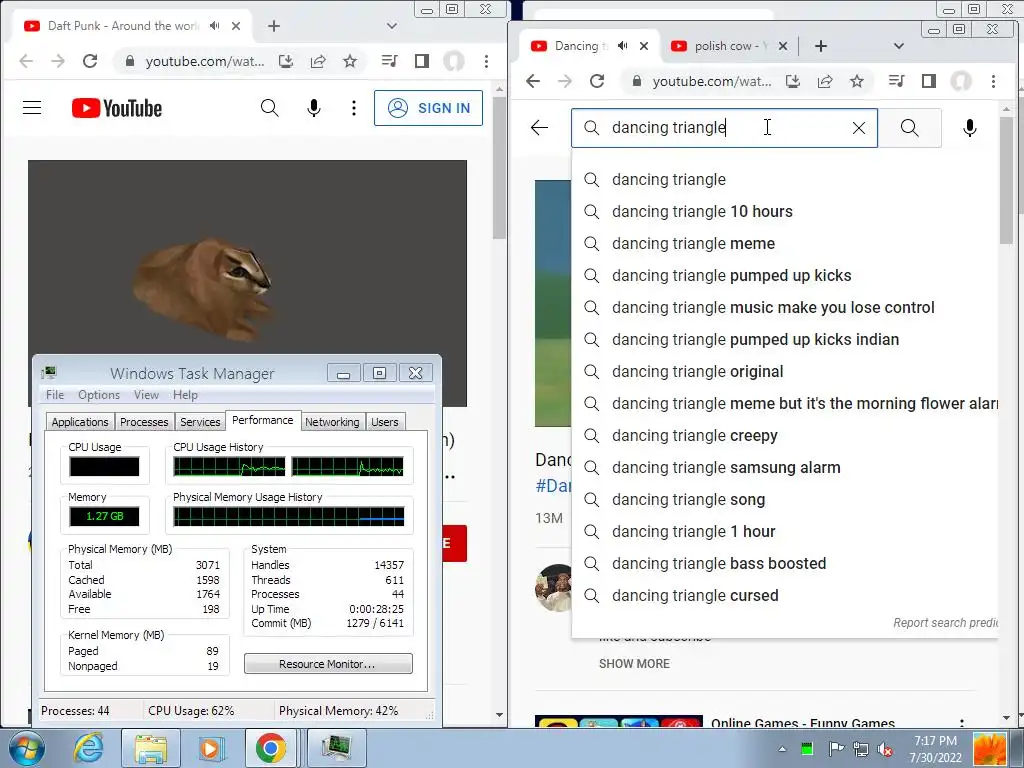
Task: Mute Daft Punk tab via speaker icon
Action: (x=214, y=26)
